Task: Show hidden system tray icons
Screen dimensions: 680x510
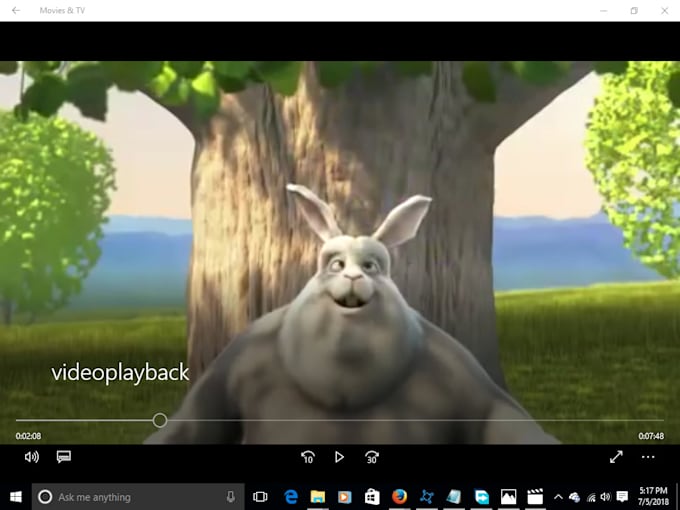Action: tap(559, 497)
